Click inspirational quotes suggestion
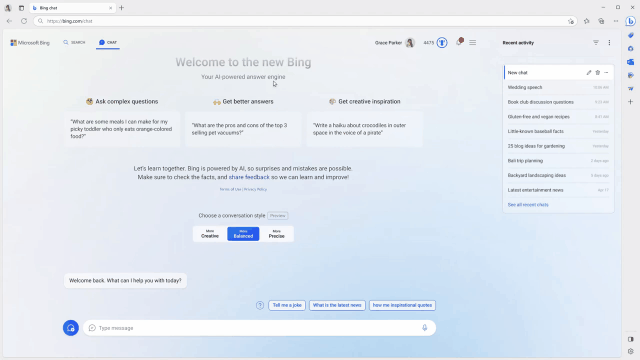The width and height of the screenshot is (640, 360). 402,305
